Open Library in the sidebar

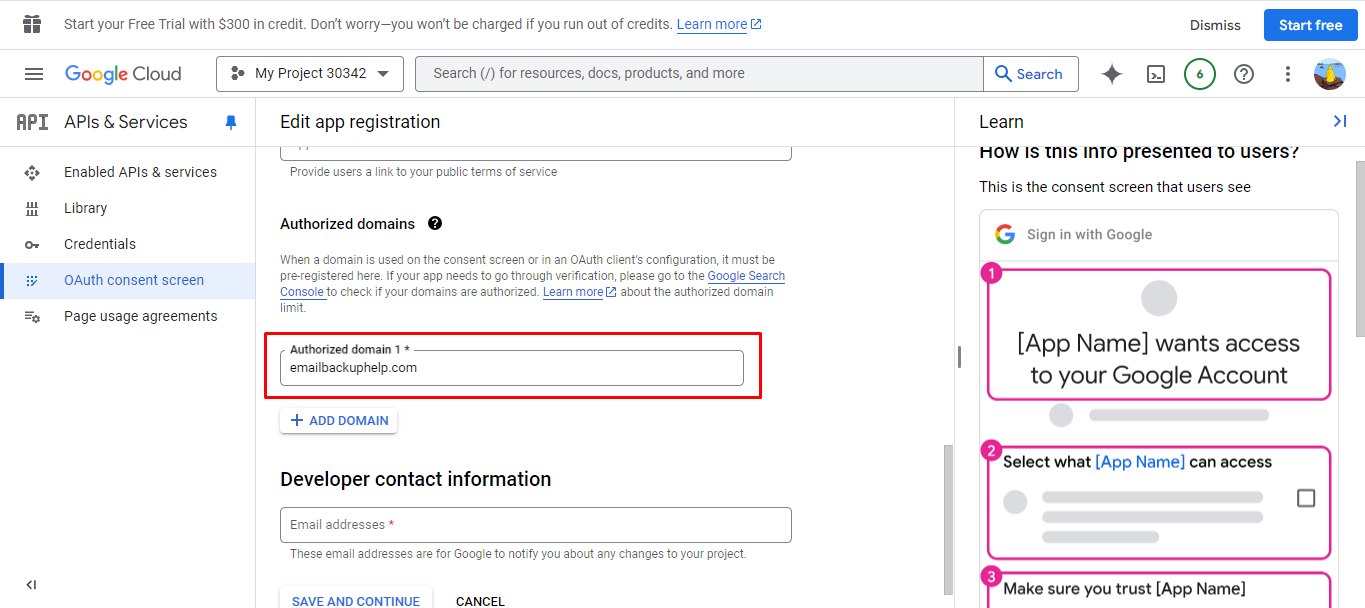(85, 208)
